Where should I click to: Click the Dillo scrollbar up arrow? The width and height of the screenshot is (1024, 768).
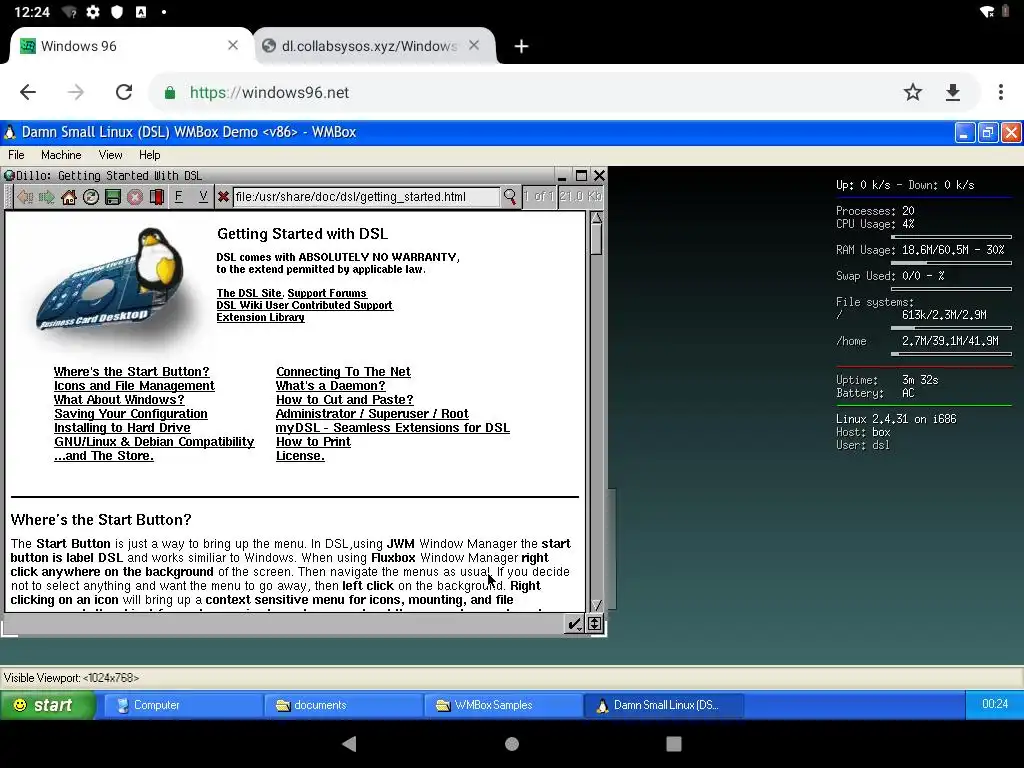(x=596, y=218)
